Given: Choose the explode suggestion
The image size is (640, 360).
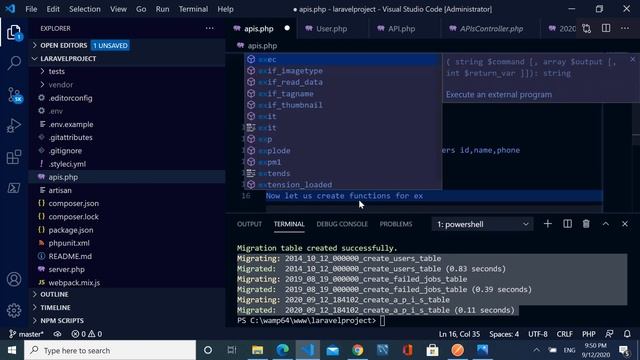Looking at the screenshot, I should [x=342, y=151].
